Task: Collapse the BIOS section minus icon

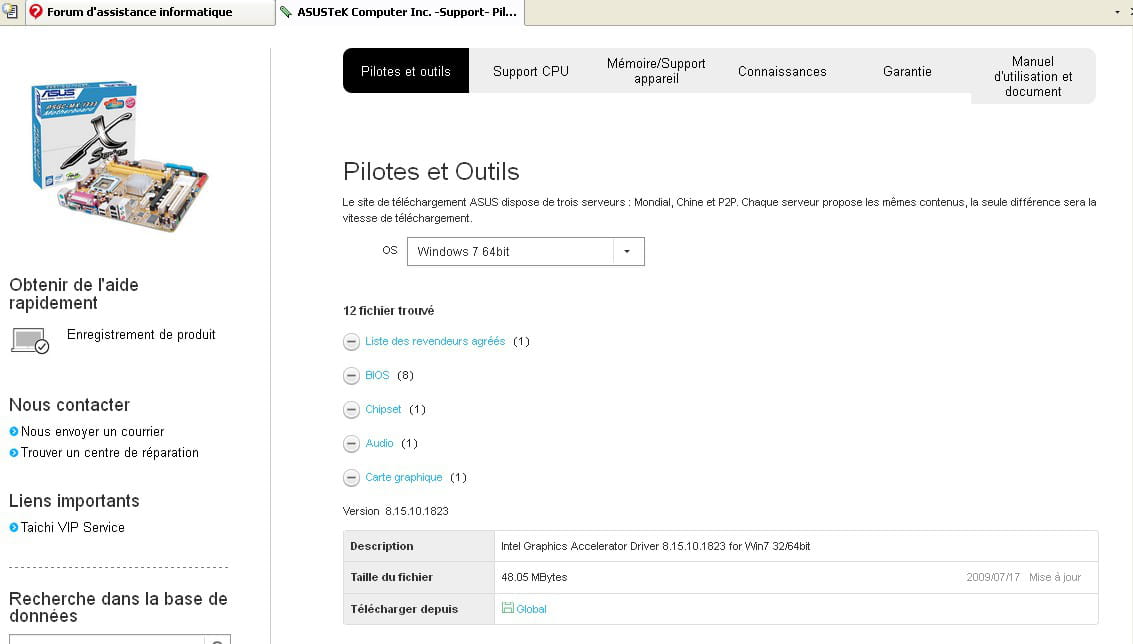Action: click(x=351, y=375)
